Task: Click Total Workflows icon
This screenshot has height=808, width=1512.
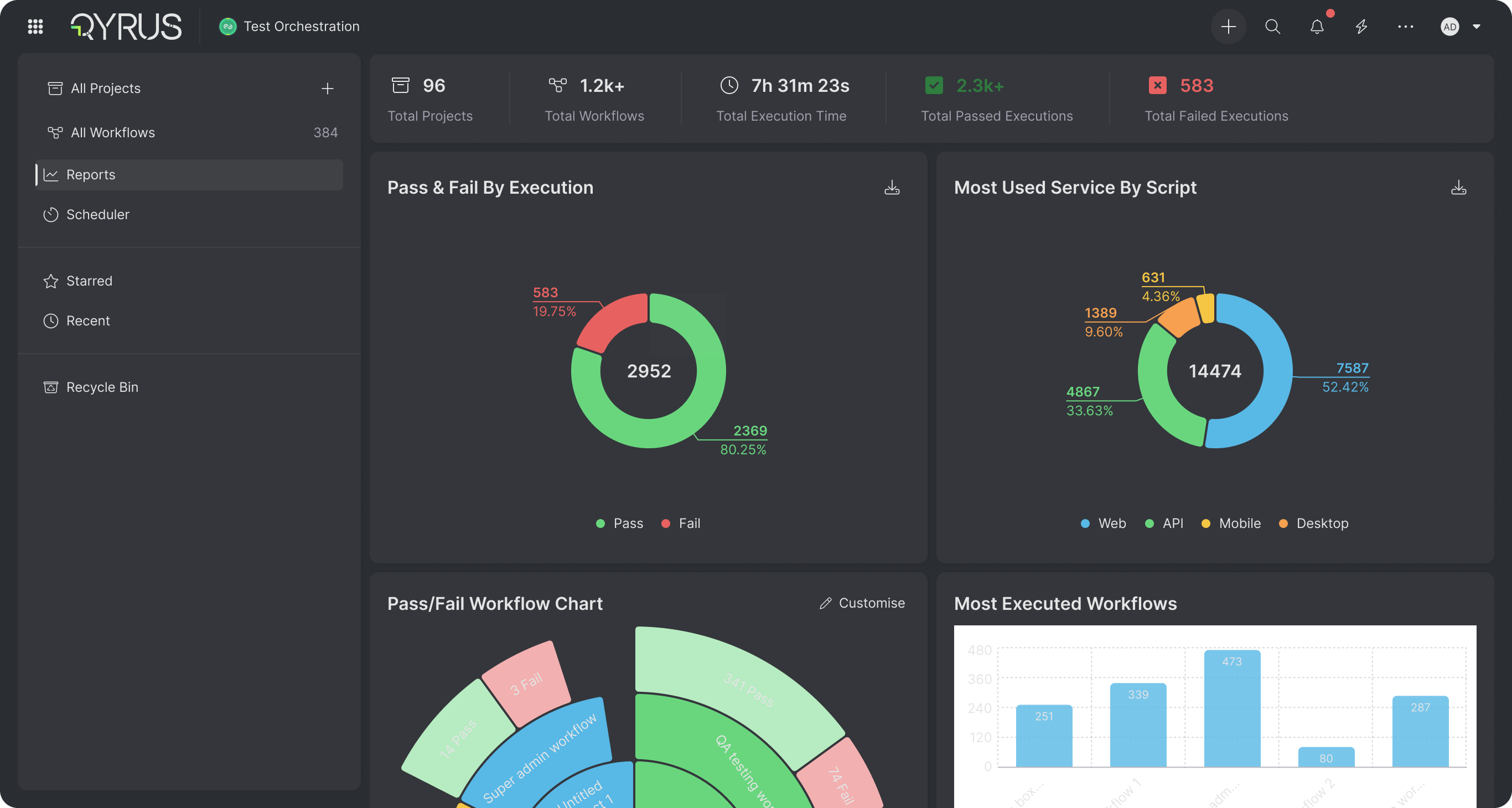Action: [x=558, y=86]
